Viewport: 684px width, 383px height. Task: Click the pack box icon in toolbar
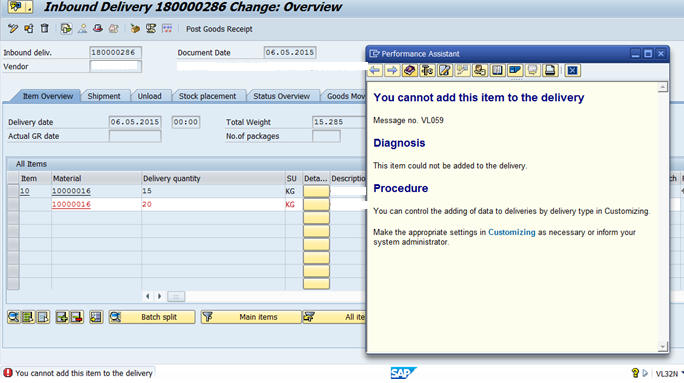coord(135,29)
